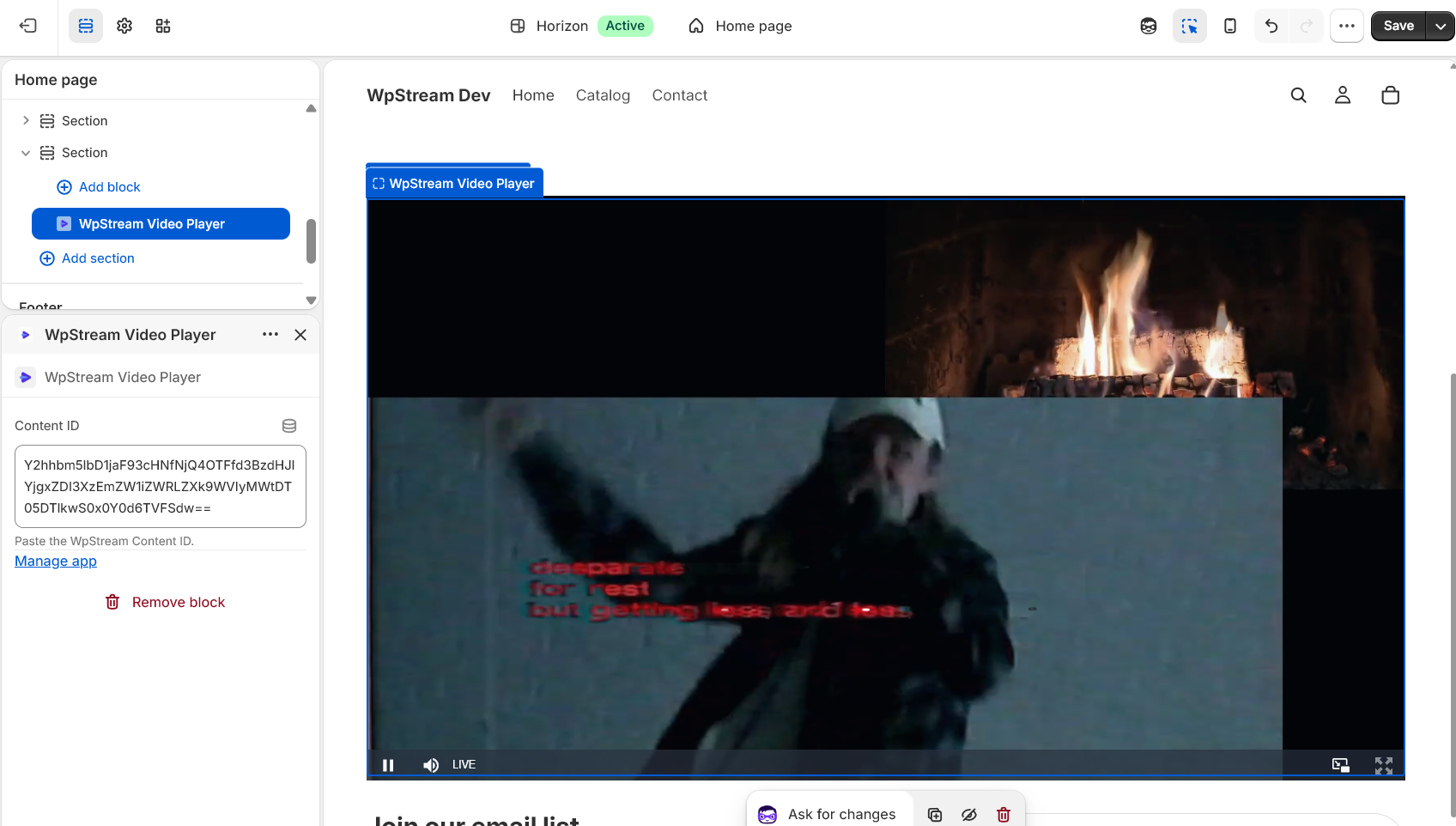The width and height of the screenshot is (1456, 826).
Task: Click the WpStream Dev store logo
Action: click(x=428, y=95)
